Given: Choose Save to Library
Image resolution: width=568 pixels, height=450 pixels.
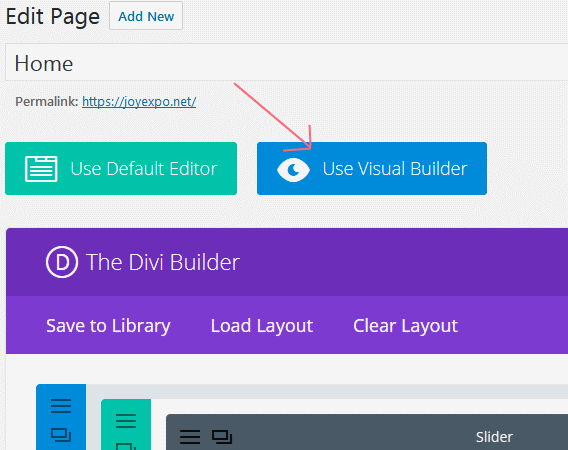Looking at the screenshot, I should (108, 326).
